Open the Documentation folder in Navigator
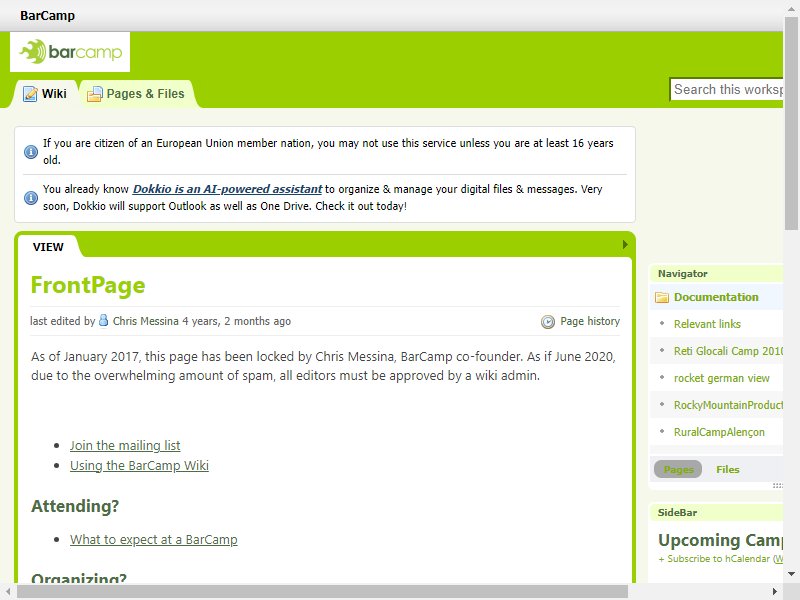This screenshot has height=600, width=800. click(716, 297)
